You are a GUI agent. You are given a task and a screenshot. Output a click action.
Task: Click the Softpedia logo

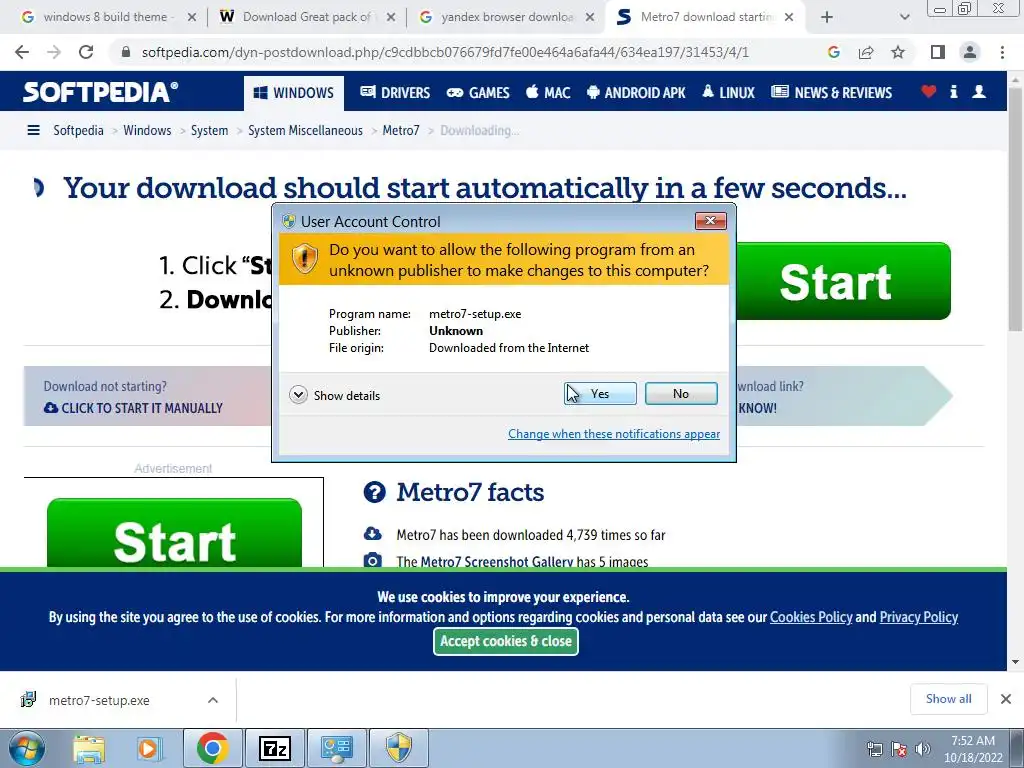(100, 91)
